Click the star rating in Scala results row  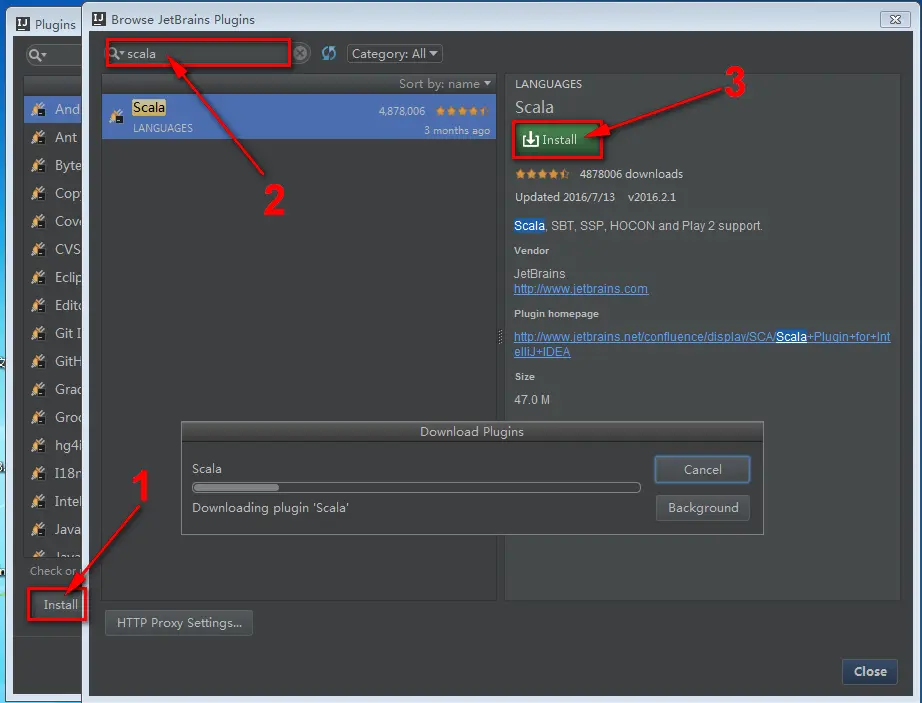462,111
